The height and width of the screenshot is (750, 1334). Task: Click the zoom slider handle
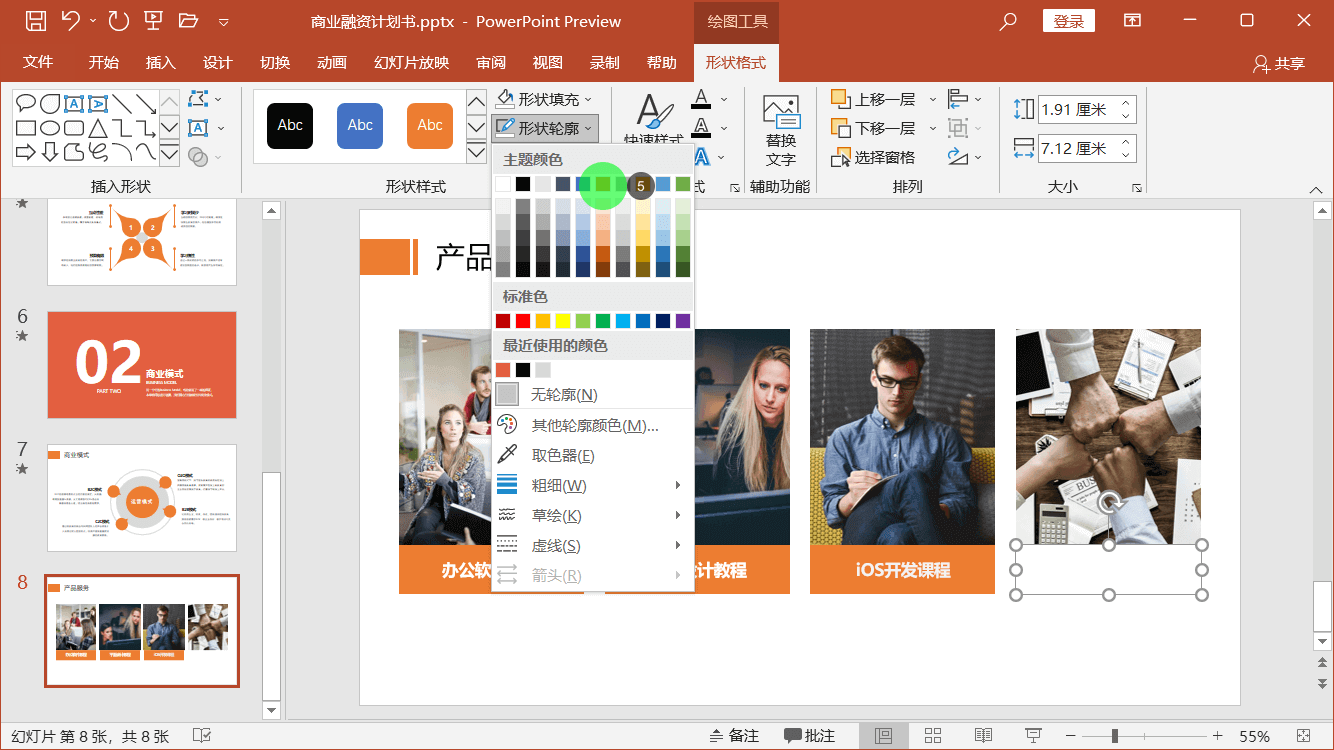tap(1115, 736)
